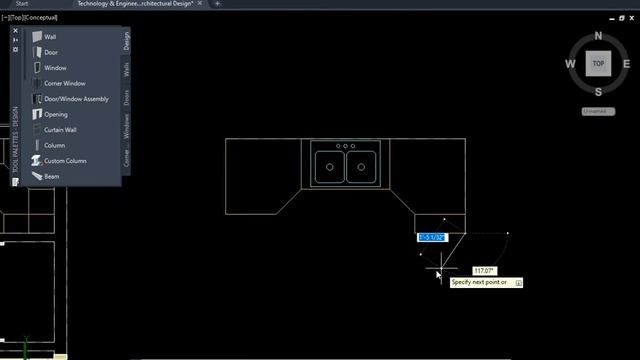Switch to the Doors palette tab
The height and width of the screenshot is (360, 640).
pos(126,98)
